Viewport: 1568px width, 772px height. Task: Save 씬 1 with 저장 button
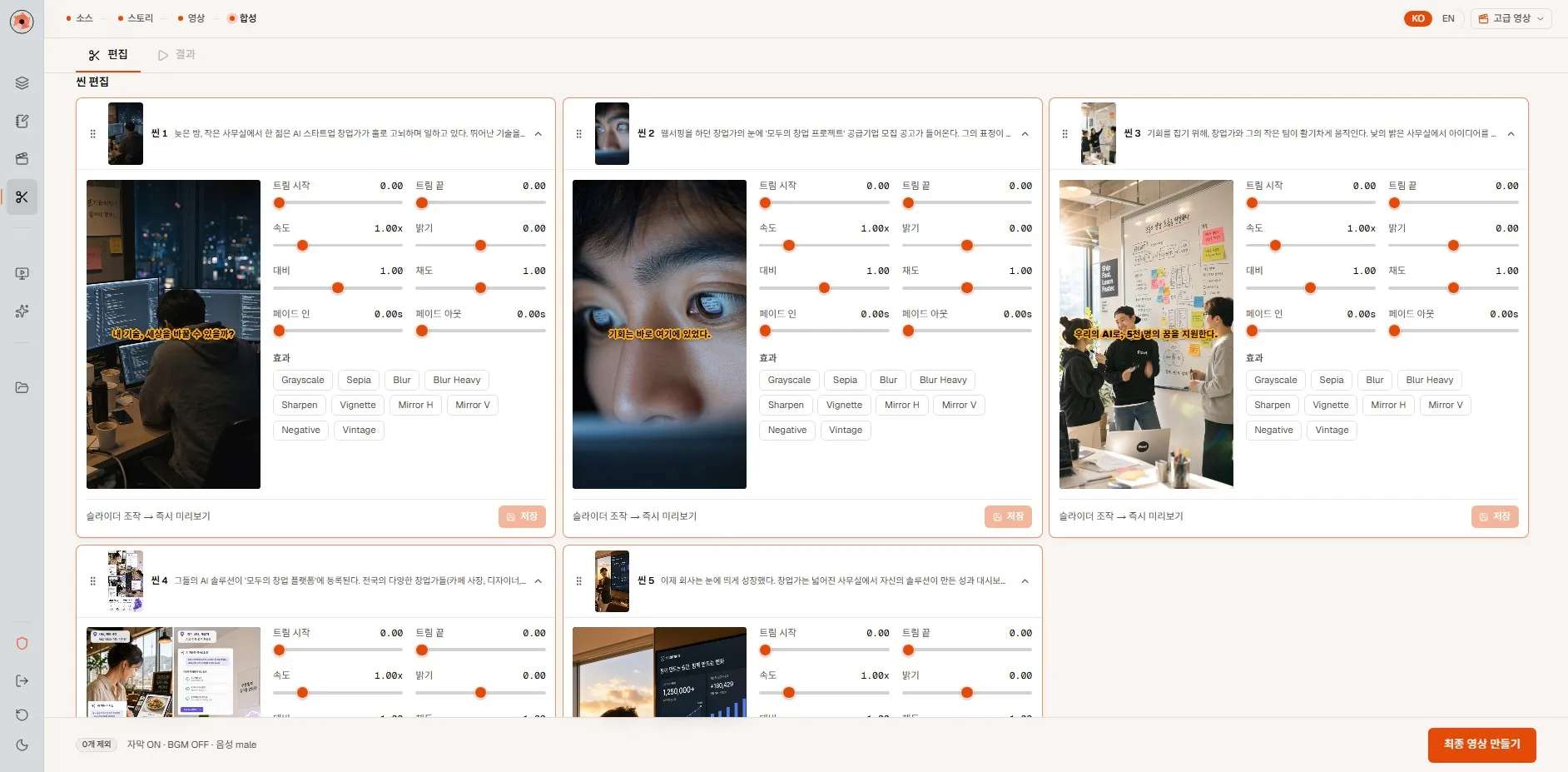click(x=523, y=517)
